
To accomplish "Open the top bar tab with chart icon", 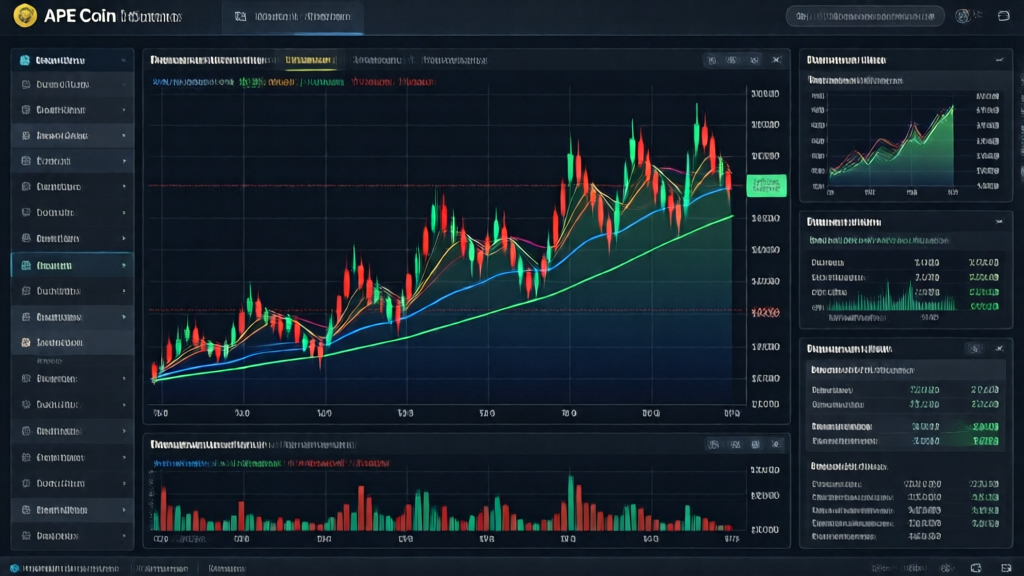I will coord(293,16).
